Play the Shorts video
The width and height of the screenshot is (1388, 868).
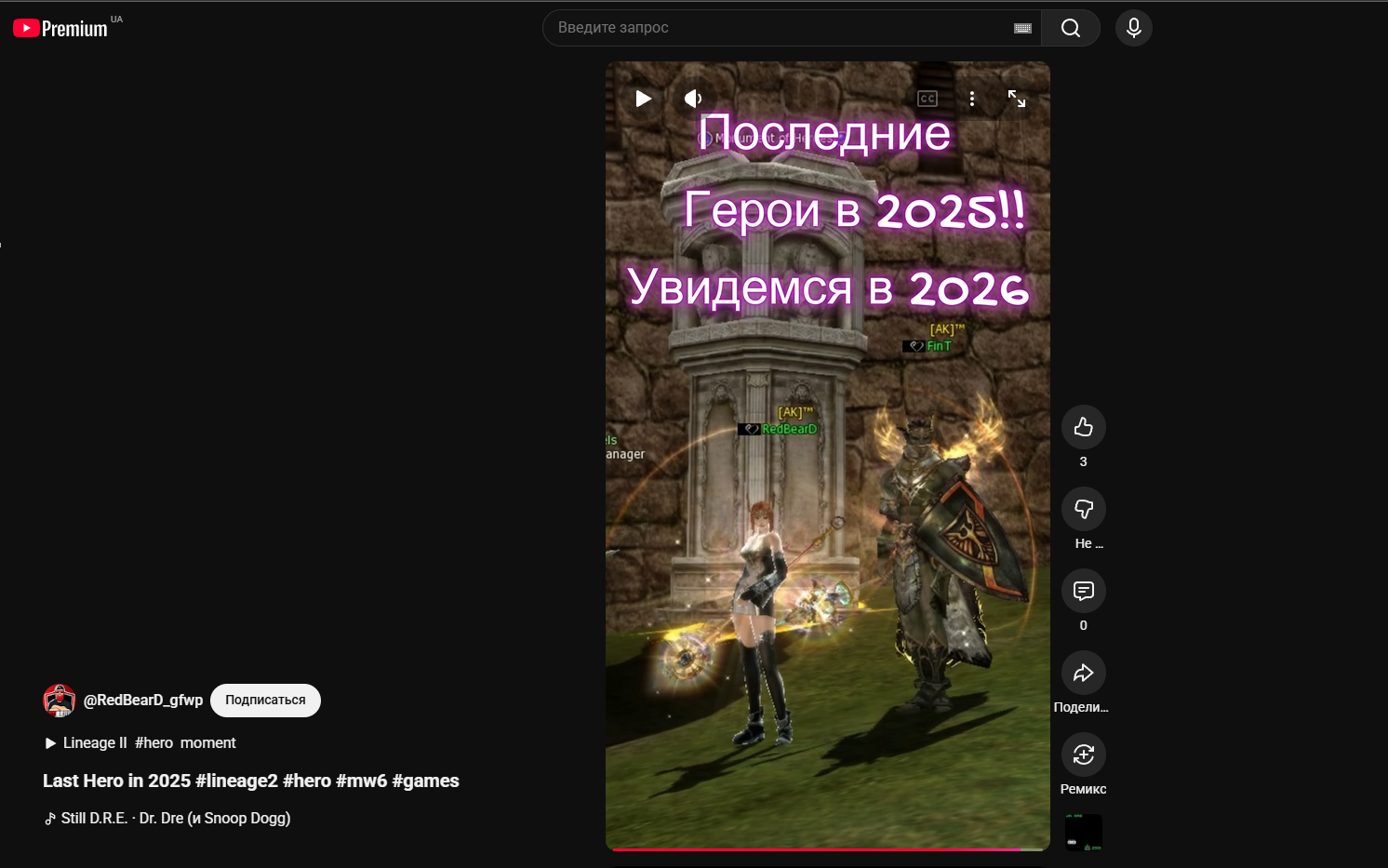pyautogui.click(x=643, y=99)
